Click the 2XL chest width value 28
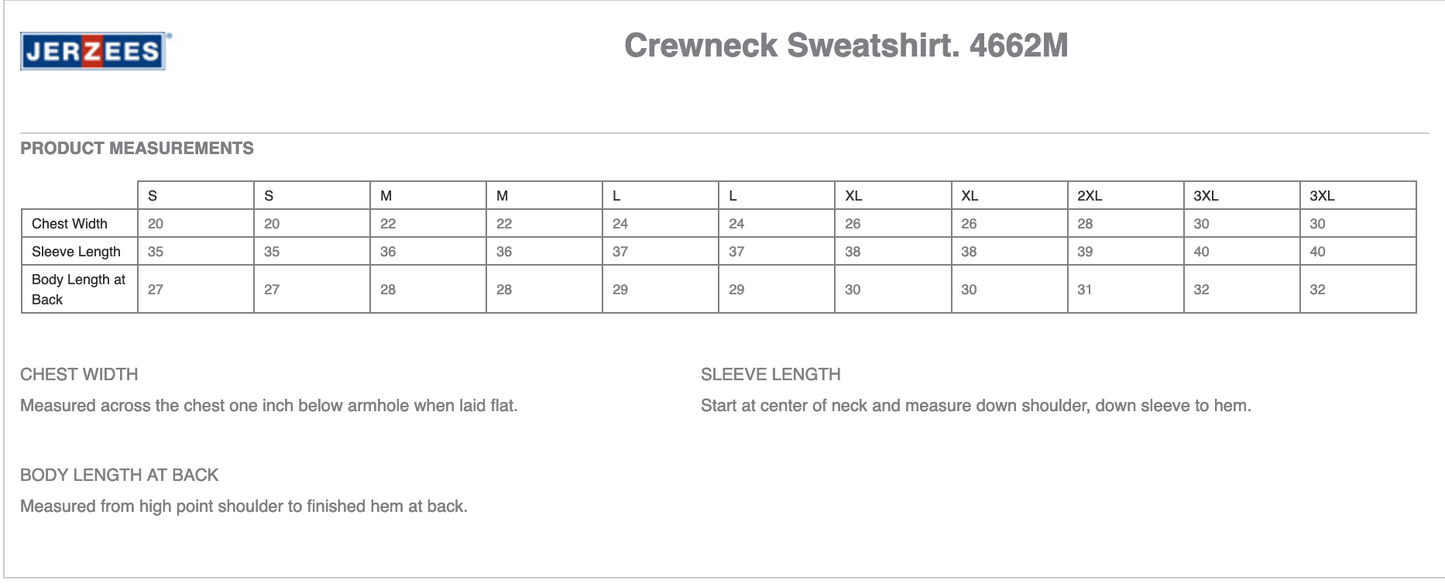Screen dimensions: 1445x587 click(x=1085, y=224)
